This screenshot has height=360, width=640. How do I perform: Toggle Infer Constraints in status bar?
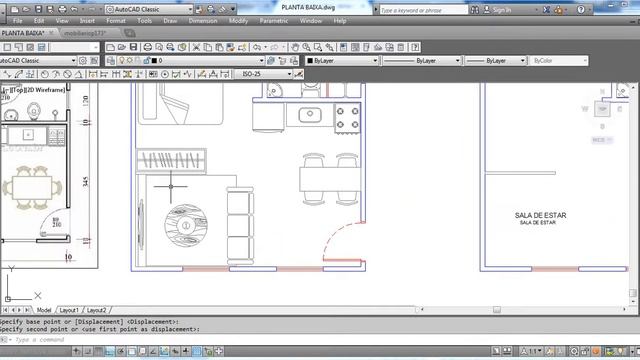[77, 351]
